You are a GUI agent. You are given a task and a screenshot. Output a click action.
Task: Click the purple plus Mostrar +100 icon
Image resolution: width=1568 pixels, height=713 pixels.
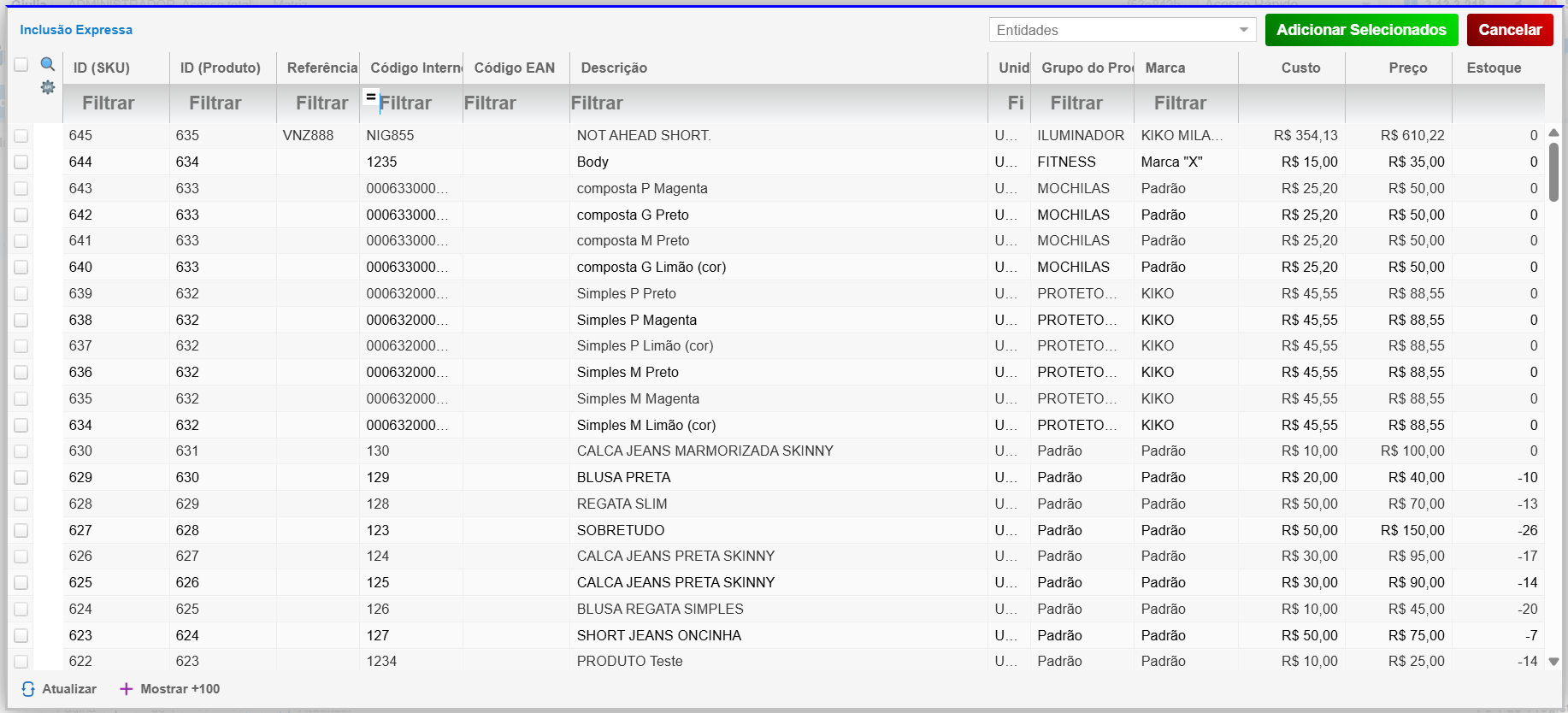126,689
